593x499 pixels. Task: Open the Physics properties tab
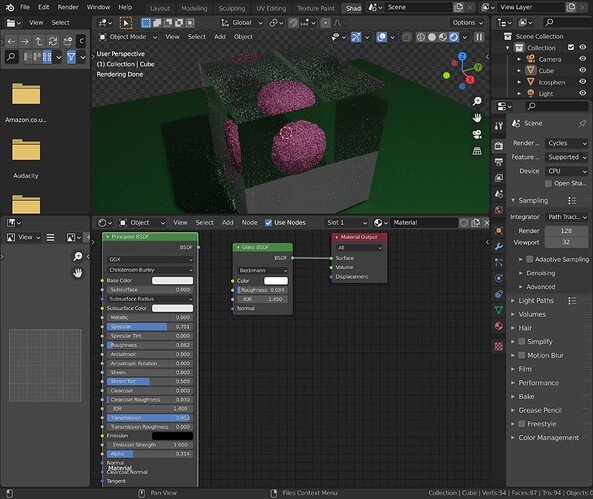click(499, 278)
